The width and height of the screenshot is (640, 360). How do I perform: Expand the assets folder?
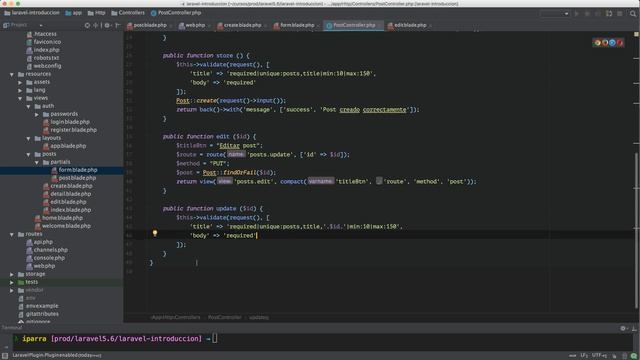click(20, 82)
